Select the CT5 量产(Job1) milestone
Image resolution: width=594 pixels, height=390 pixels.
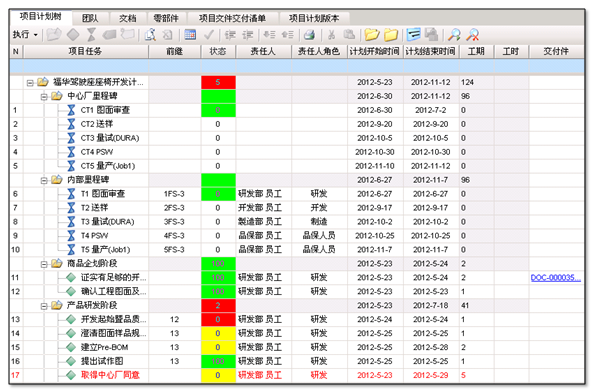108,166
